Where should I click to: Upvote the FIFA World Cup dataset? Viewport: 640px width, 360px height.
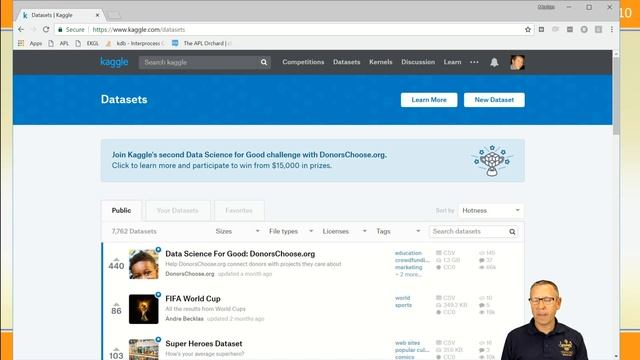click(116, 304)
